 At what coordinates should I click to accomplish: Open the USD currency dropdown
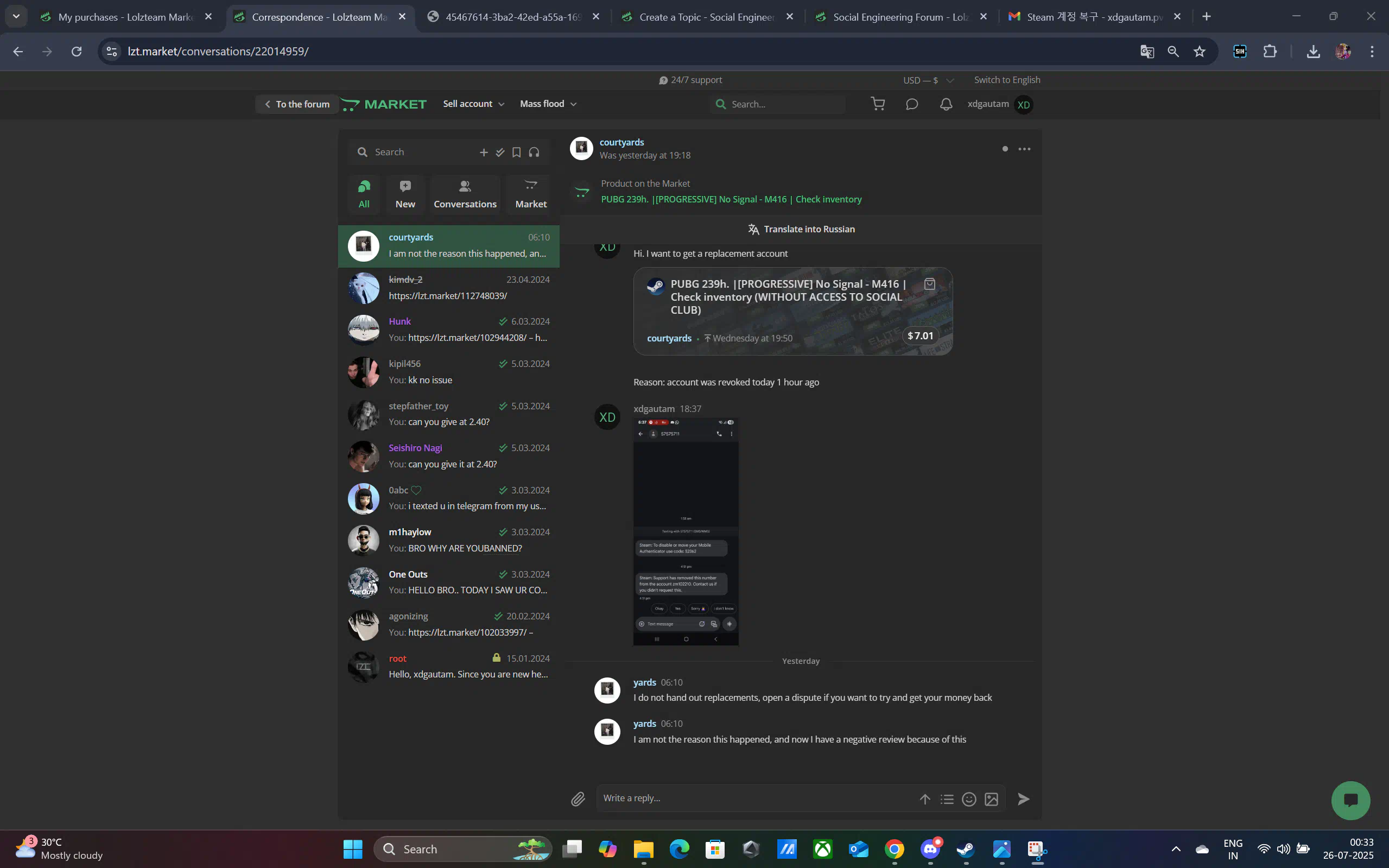928,80
